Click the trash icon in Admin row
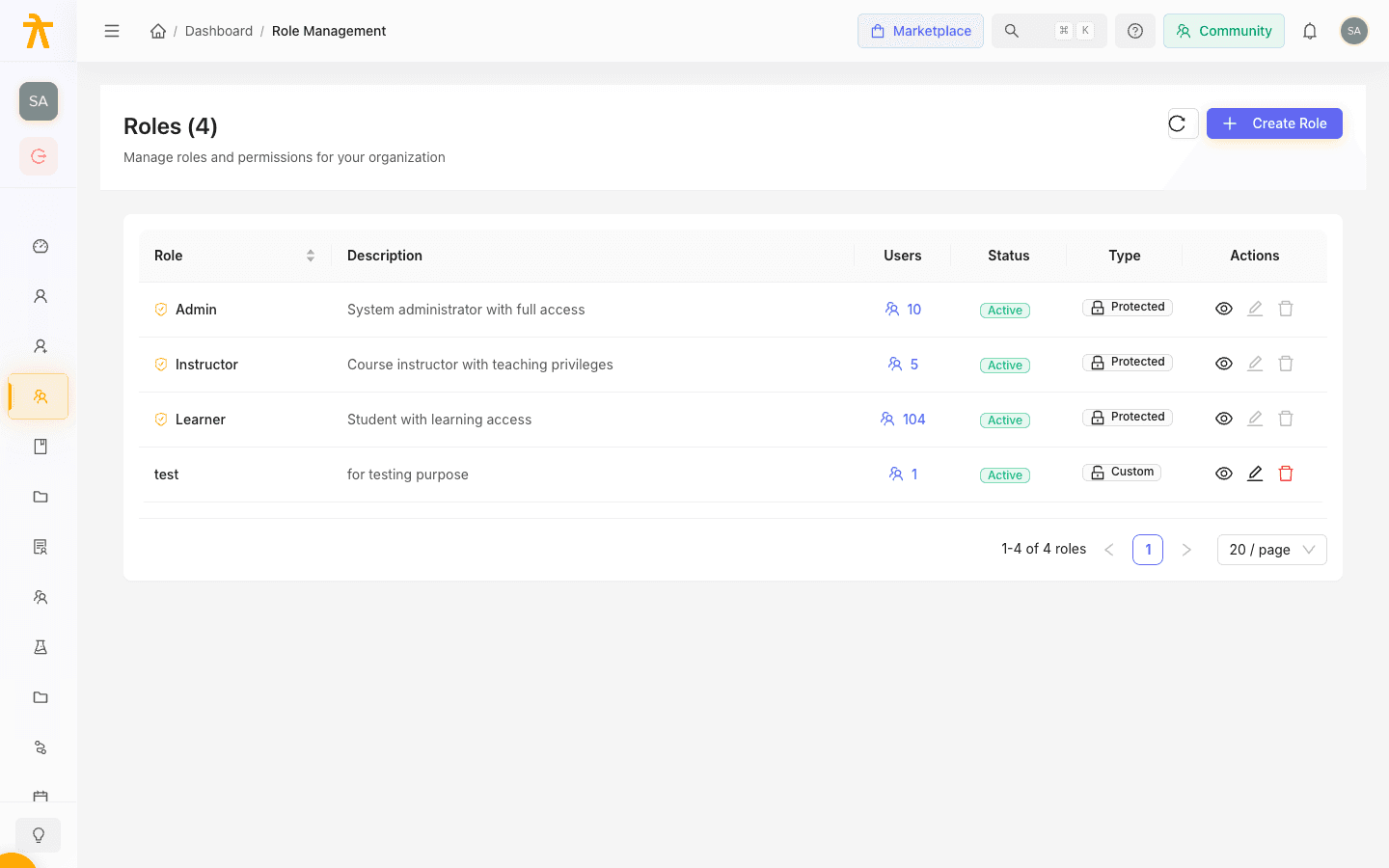Viewport: 1389px width, 868px height. pyautogui.click(x=1286, y=309)
